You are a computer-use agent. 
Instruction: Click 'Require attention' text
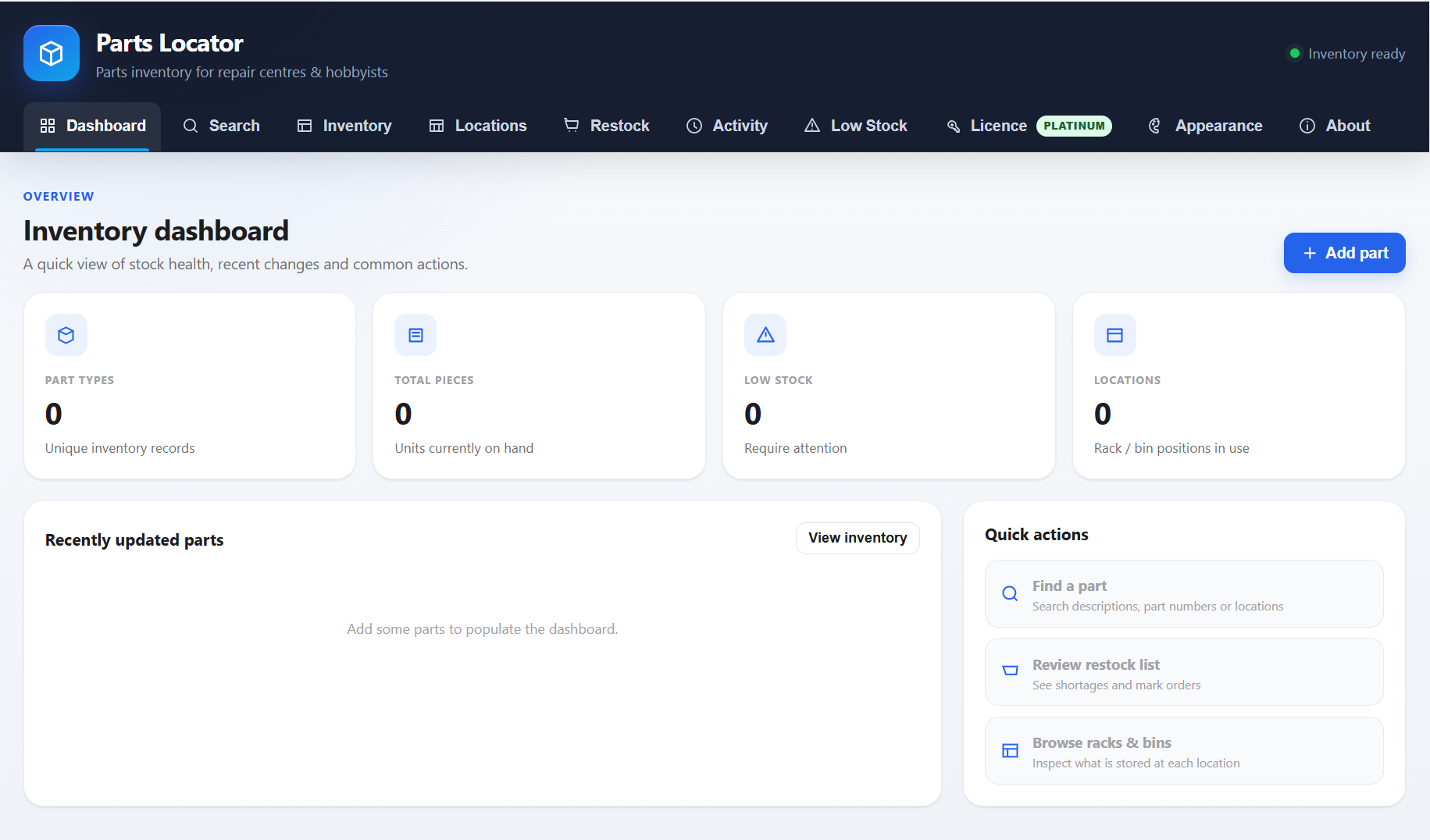[x=795, y=448]
